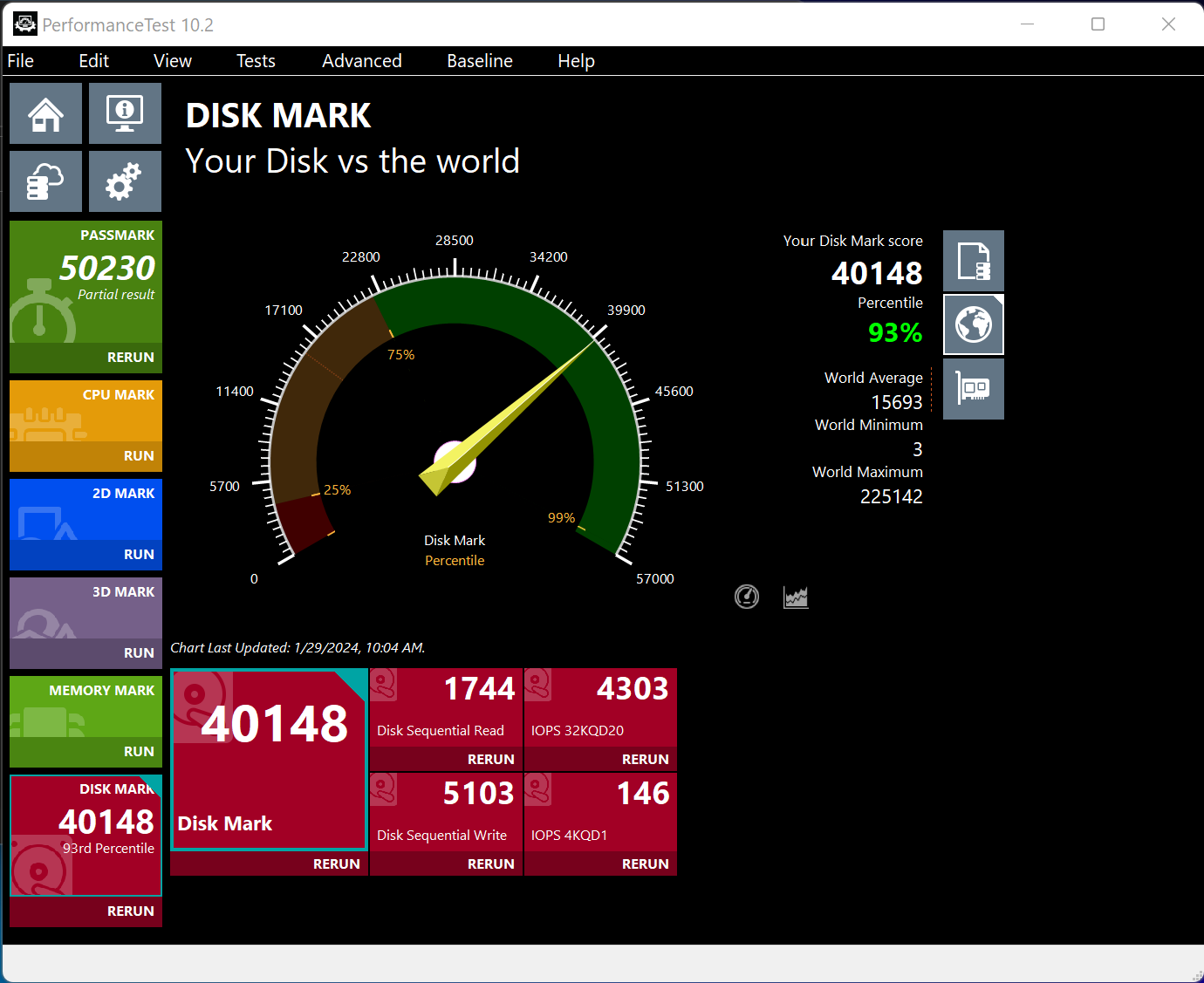Screen dimensions: 1204x983
Task: Click the save results document icon
Action: point(973,261)
